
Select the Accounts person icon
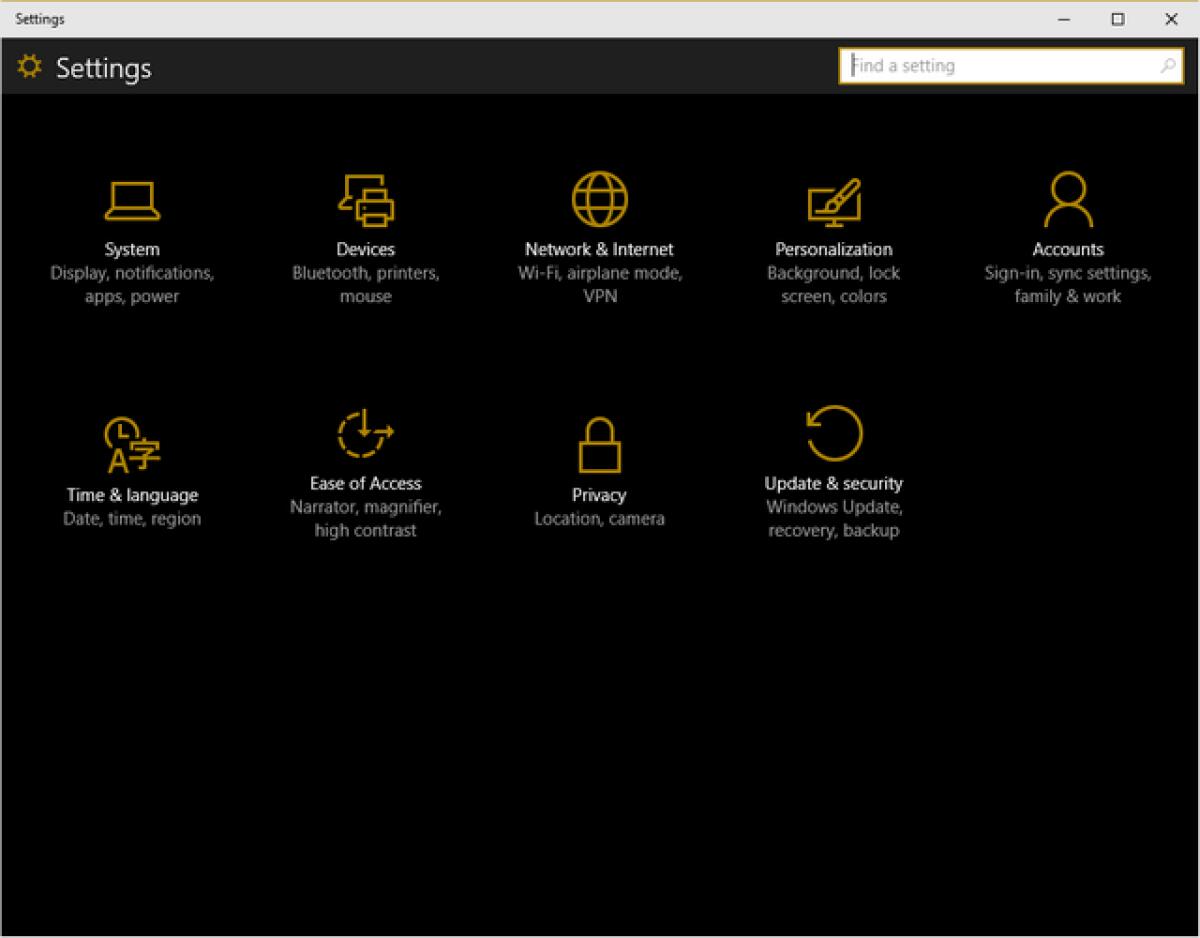(x=1068, y=198)
